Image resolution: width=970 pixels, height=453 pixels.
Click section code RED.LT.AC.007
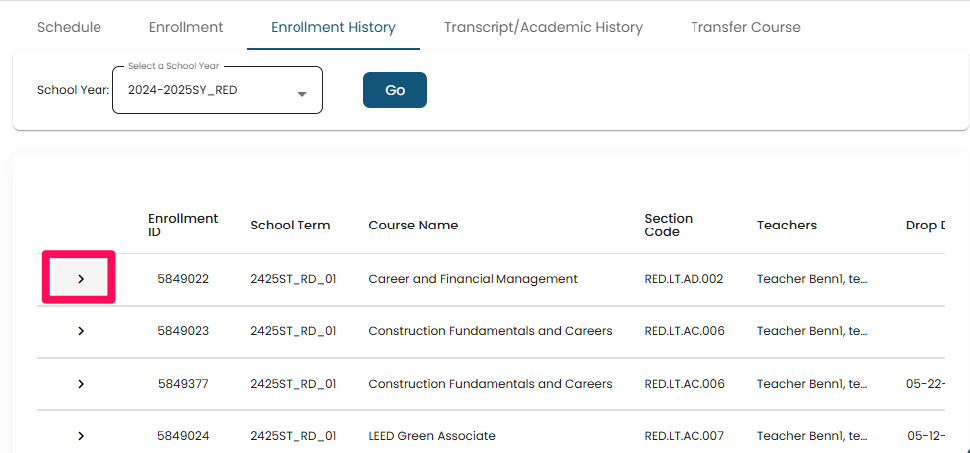pyautogui.click(x=685, y=435)
